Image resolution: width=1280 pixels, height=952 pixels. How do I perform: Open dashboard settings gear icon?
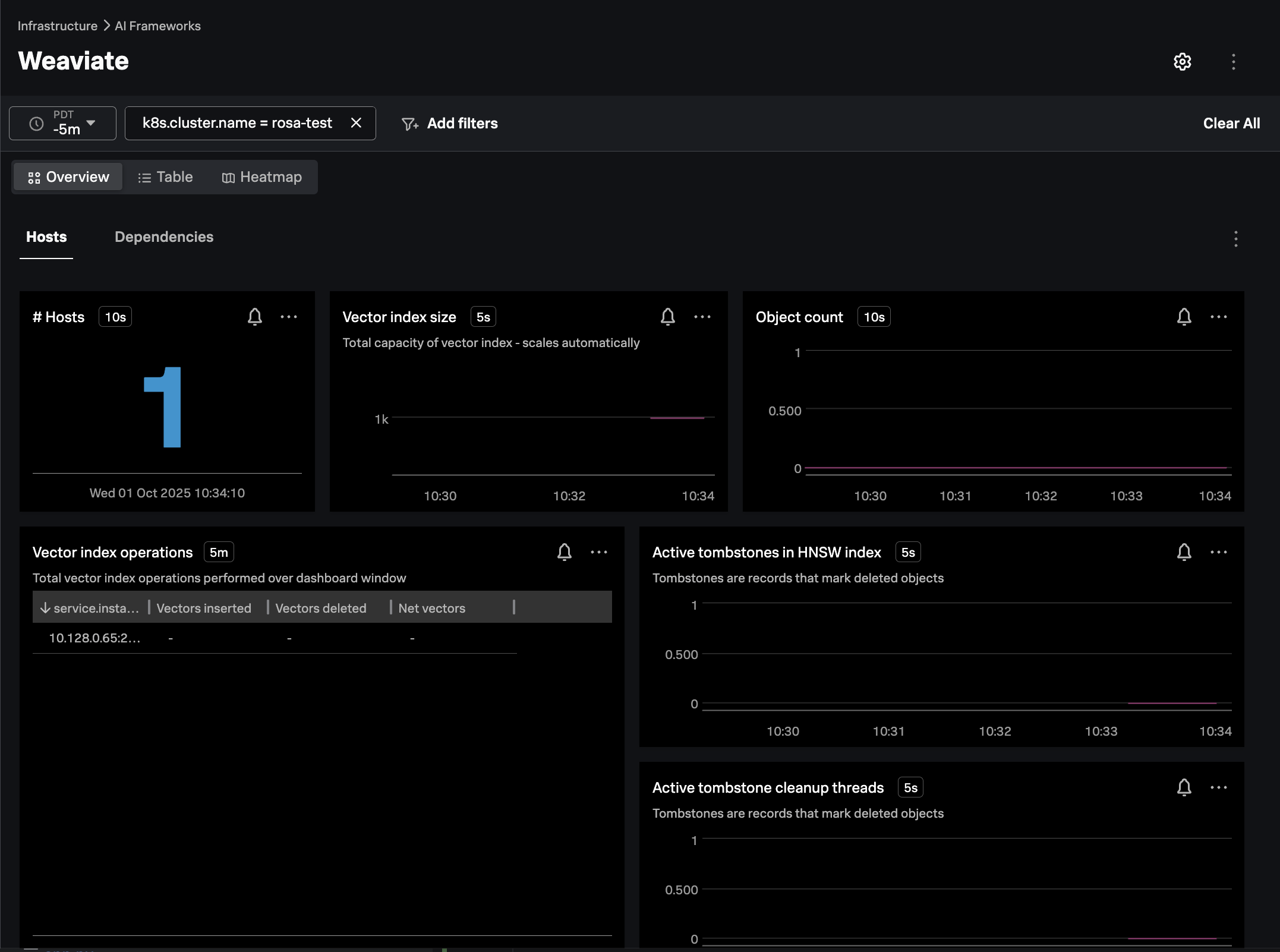[x=1182, y=62]
